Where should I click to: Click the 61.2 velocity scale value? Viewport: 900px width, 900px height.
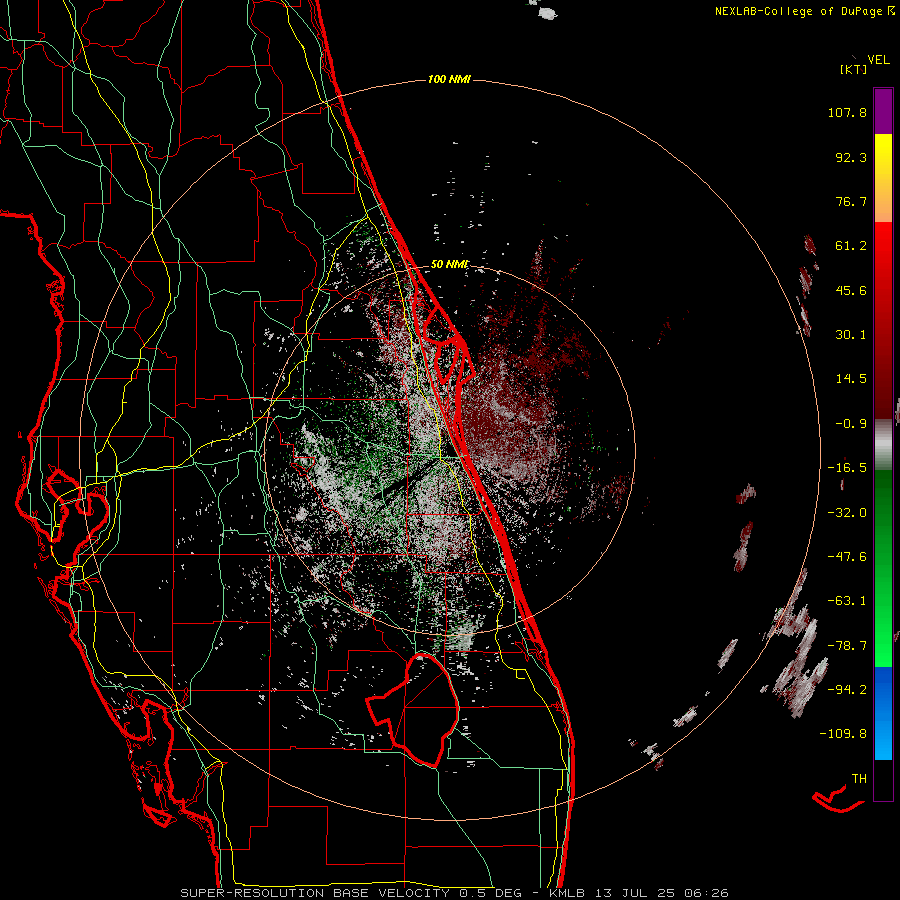(851, 246)
